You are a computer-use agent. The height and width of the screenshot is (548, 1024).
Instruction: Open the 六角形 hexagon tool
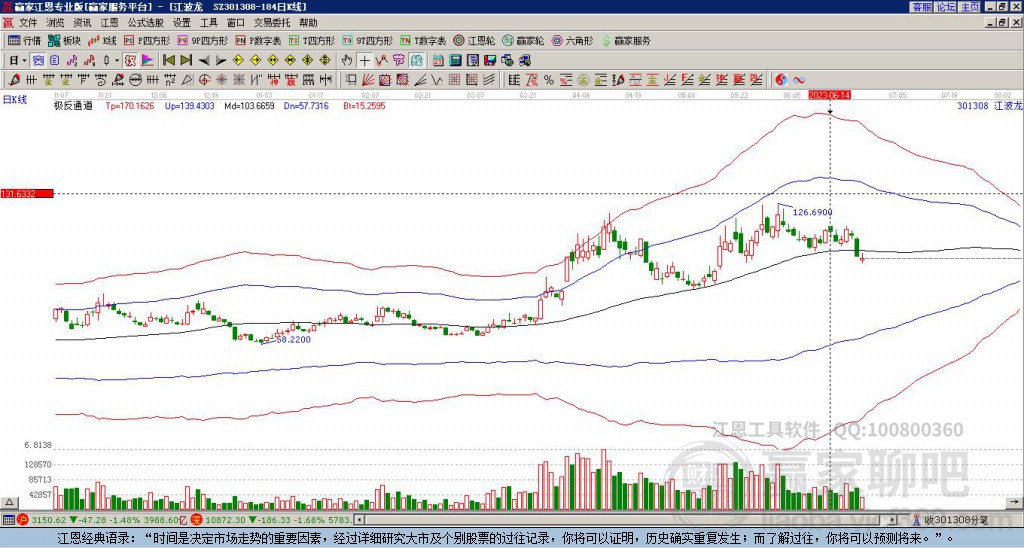point(572,40)
